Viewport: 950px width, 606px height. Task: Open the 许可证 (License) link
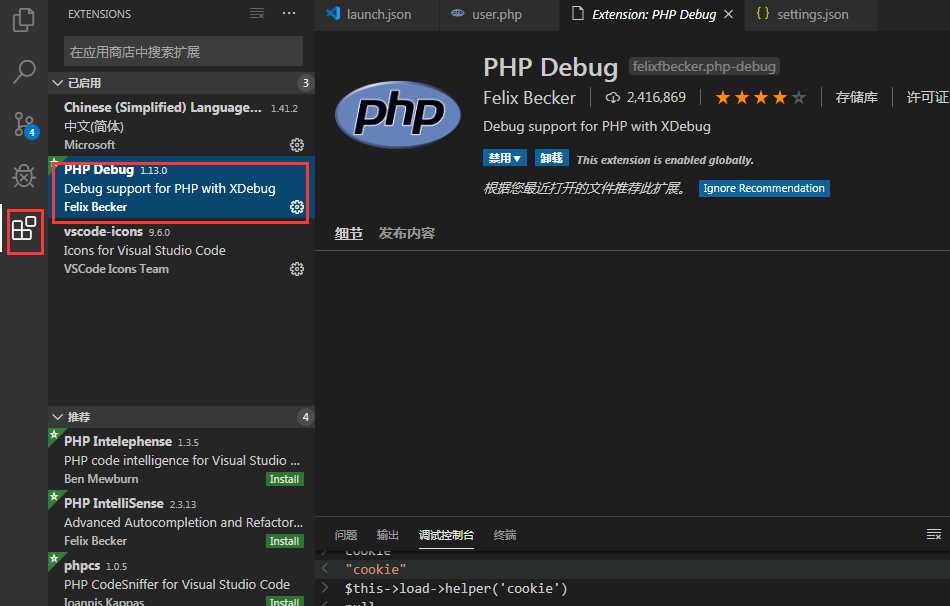coord(928,98)
